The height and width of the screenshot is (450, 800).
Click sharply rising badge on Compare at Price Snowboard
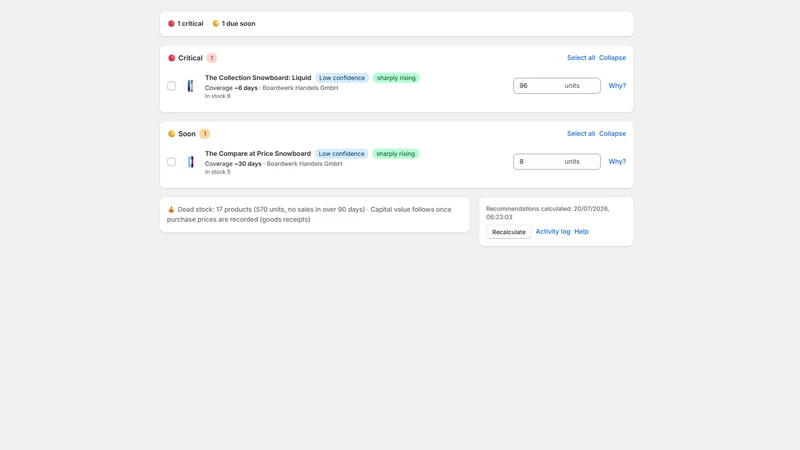pos(395,154)
